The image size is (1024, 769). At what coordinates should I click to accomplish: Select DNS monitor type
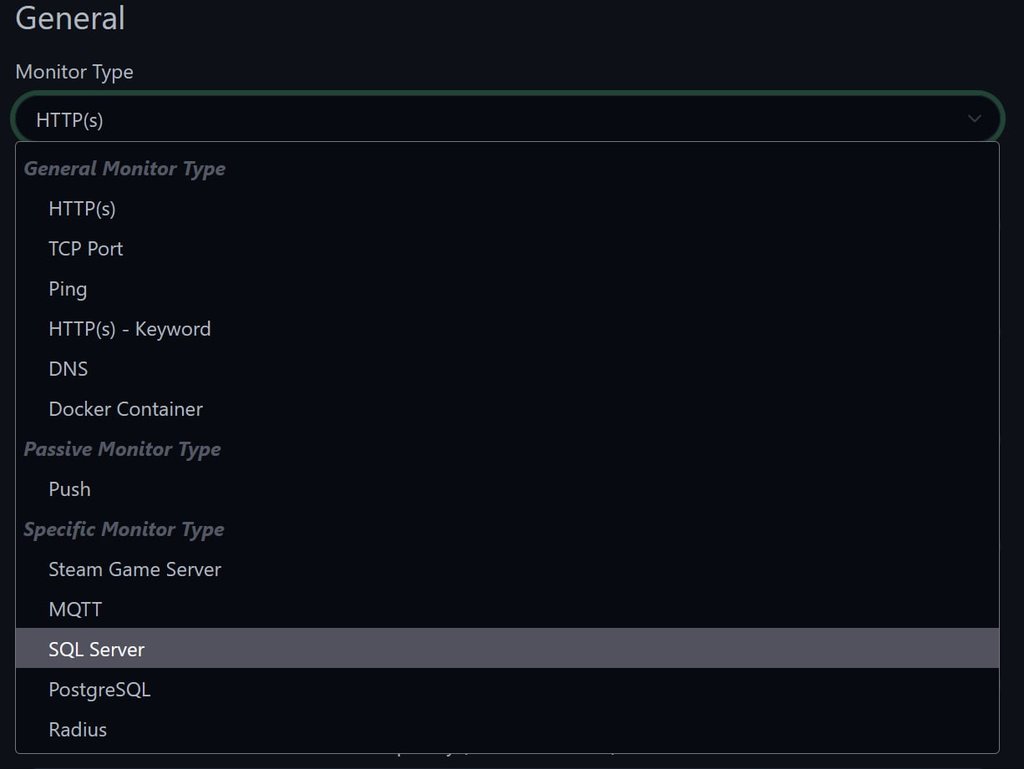pos(507,369)
